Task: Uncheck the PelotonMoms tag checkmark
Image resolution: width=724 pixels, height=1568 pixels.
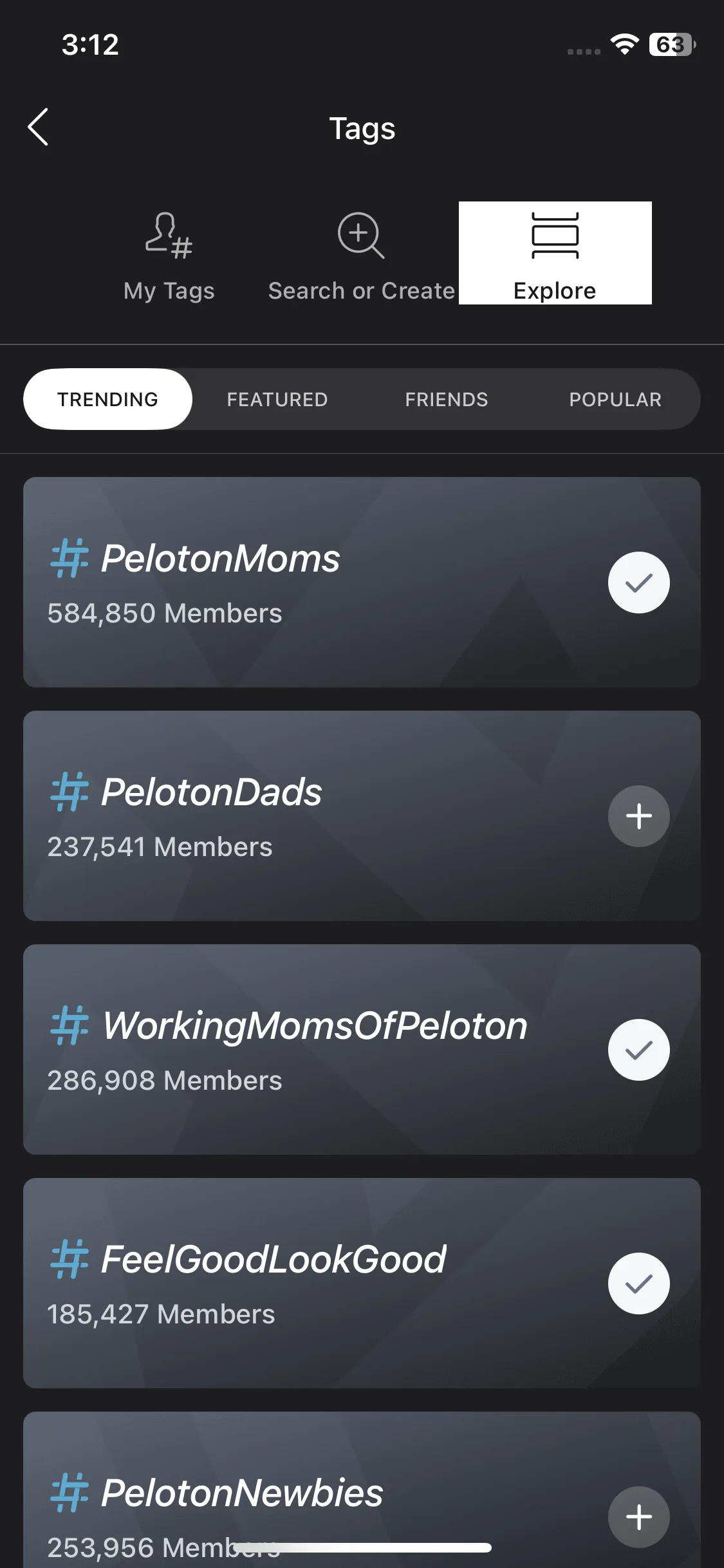Action: [638, 583]
